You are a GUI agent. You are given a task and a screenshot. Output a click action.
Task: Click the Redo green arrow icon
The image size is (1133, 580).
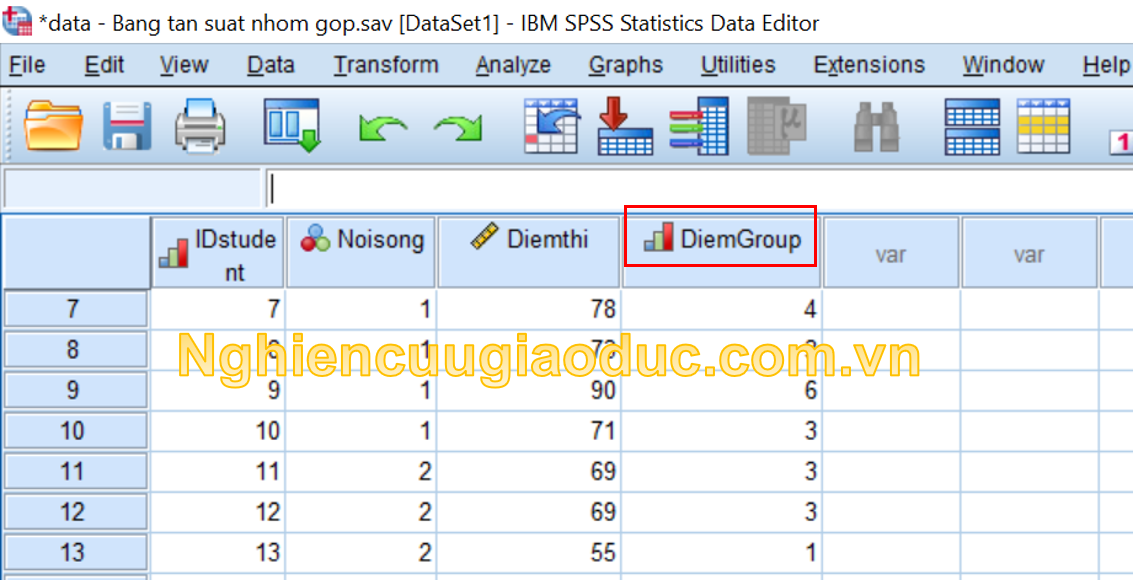[x=457, y=128]
